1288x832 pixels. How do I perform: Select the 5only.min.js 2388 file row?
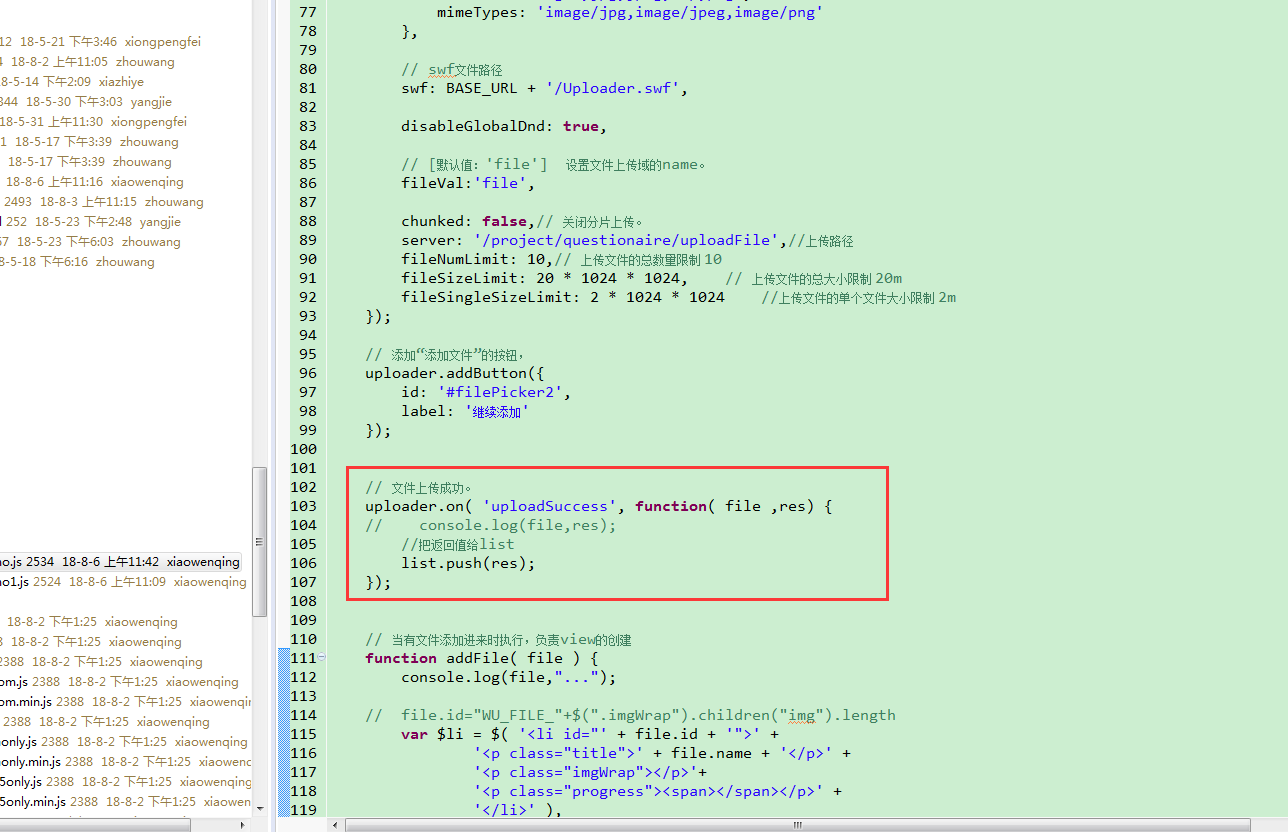(x=126, y=802)
